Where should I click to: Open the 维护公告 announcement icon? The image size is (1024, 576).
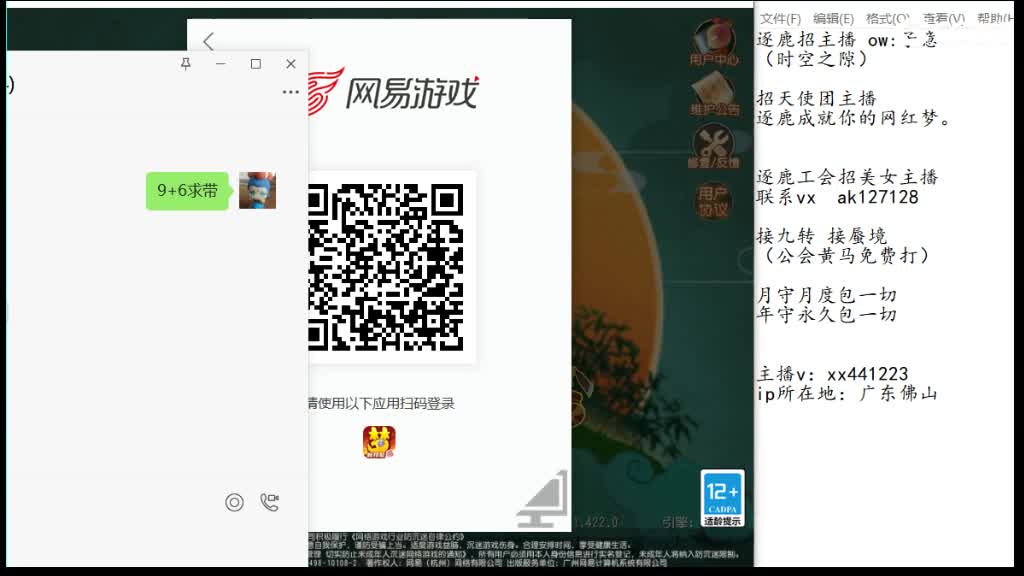tap(714, 93)
